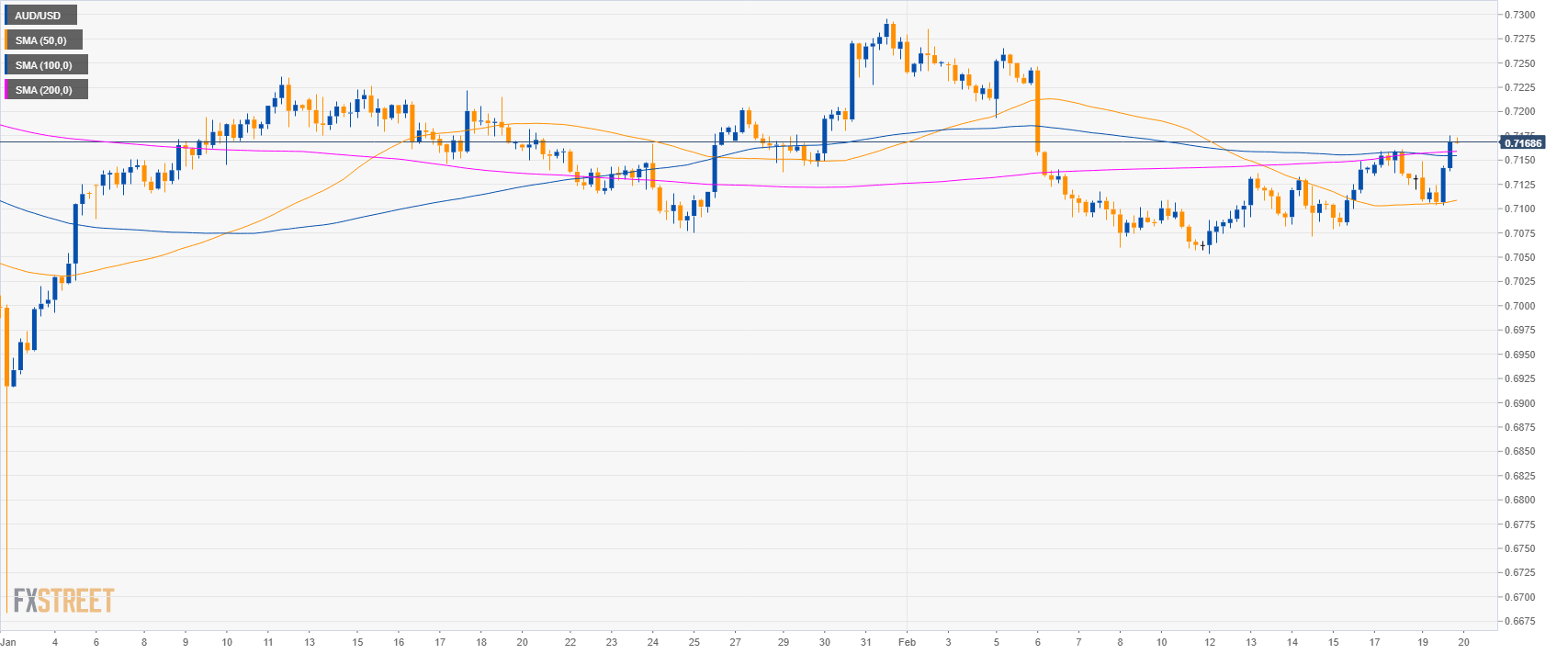Select the Jan label on date axis
The width and height of the screenshot is (1568, 654).
coord(8,643)
